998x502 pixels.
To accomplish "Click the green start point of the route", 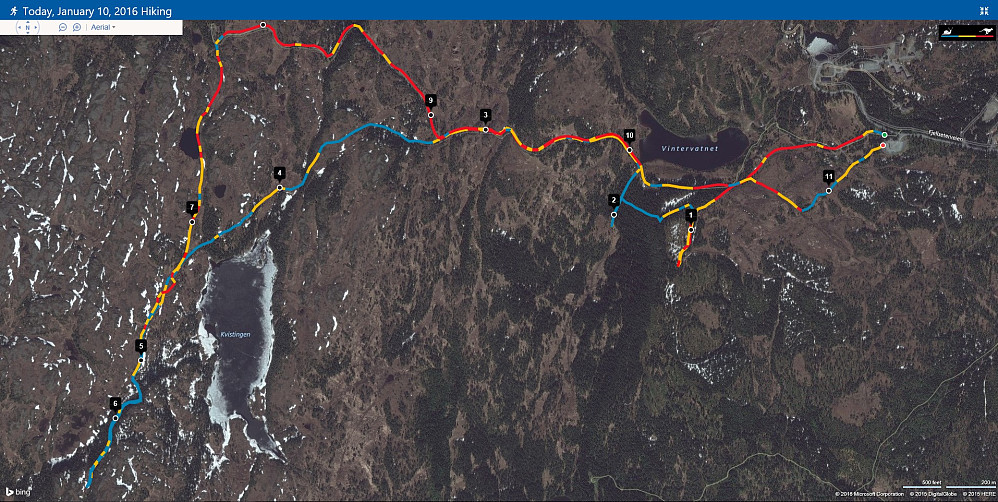I will (885, 135).
